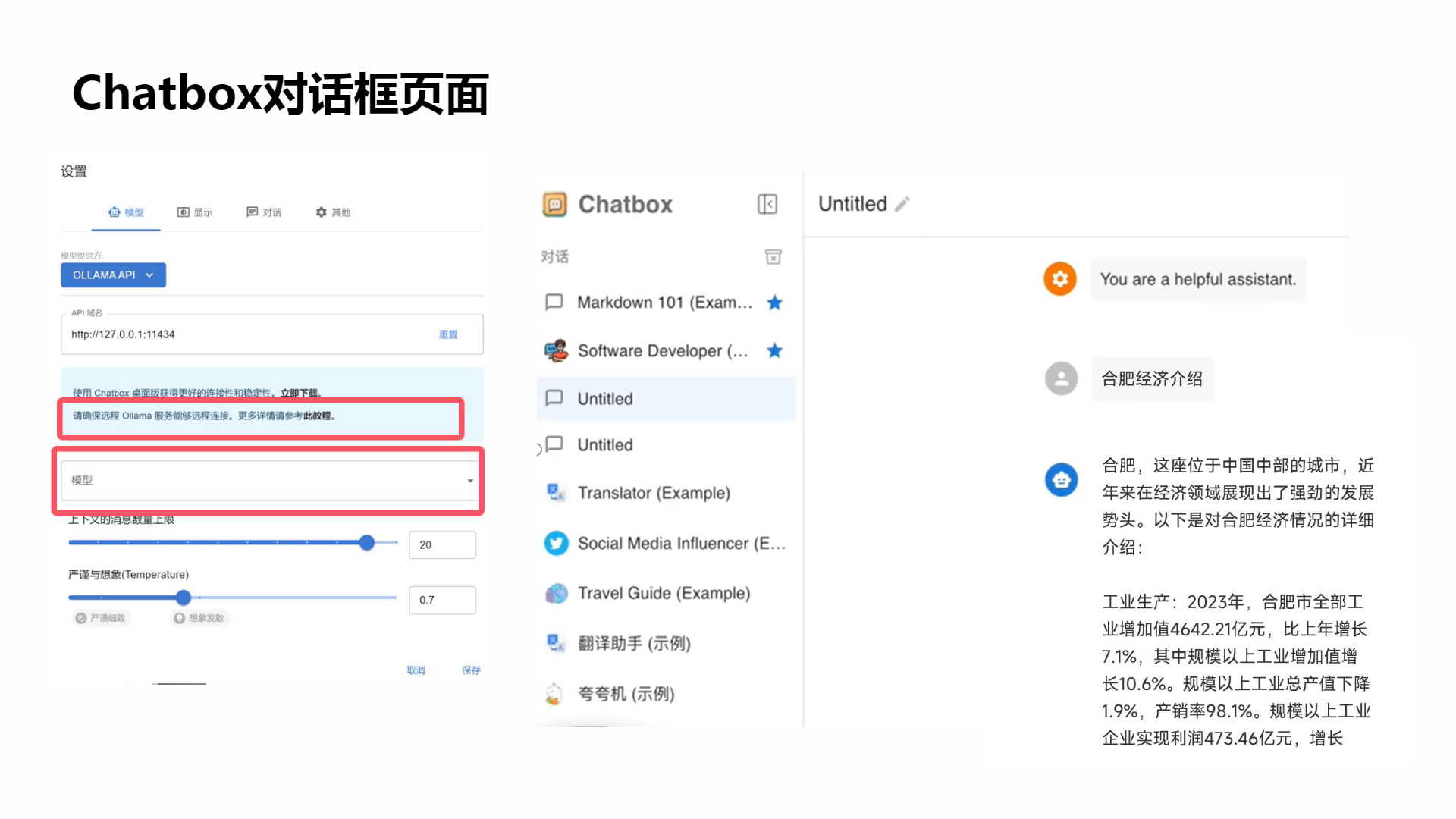Open the 模型 selection dropdown
The width and height of the screenshot is (1456, 819).
[271, 480]
